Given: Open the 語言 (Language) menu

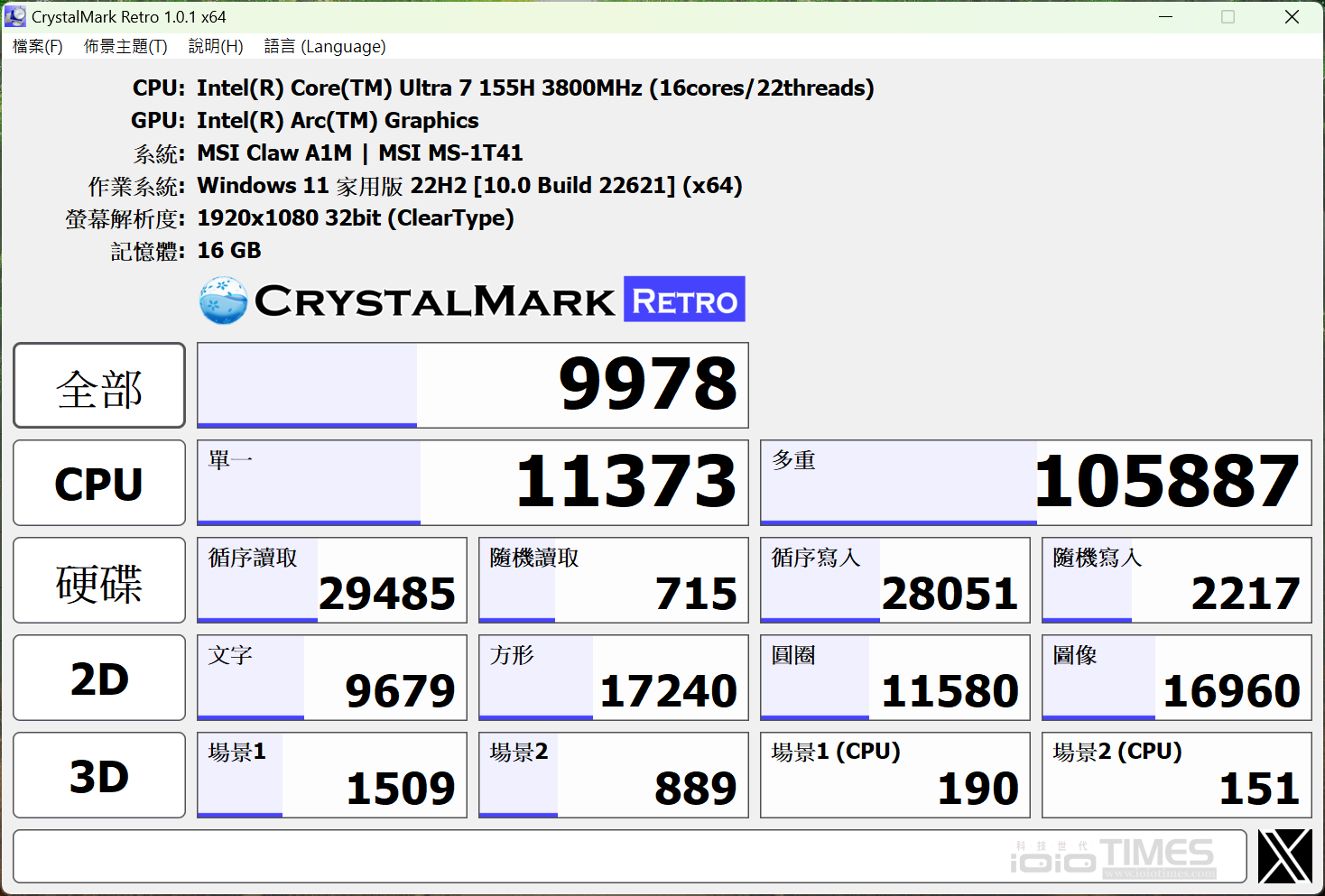Looking at the screenshot, I should tap(325, 46).
